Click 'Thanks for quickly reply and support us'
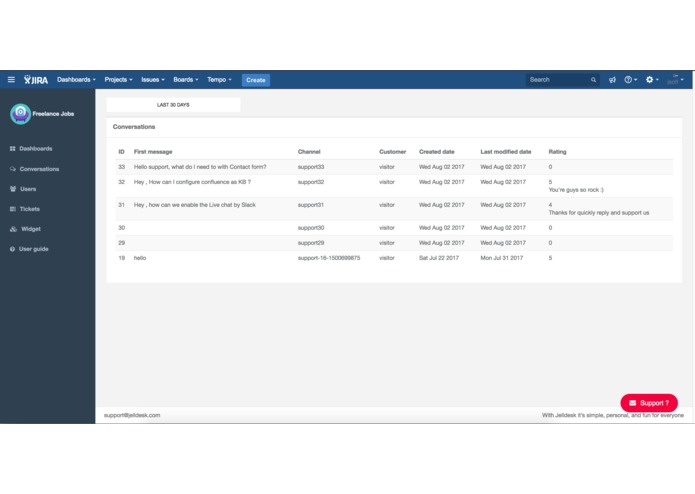 599,213
